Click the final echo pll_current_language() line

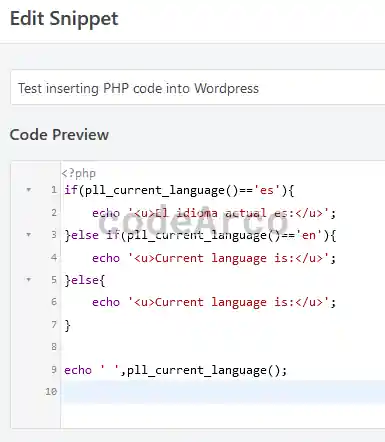point(175,370)
